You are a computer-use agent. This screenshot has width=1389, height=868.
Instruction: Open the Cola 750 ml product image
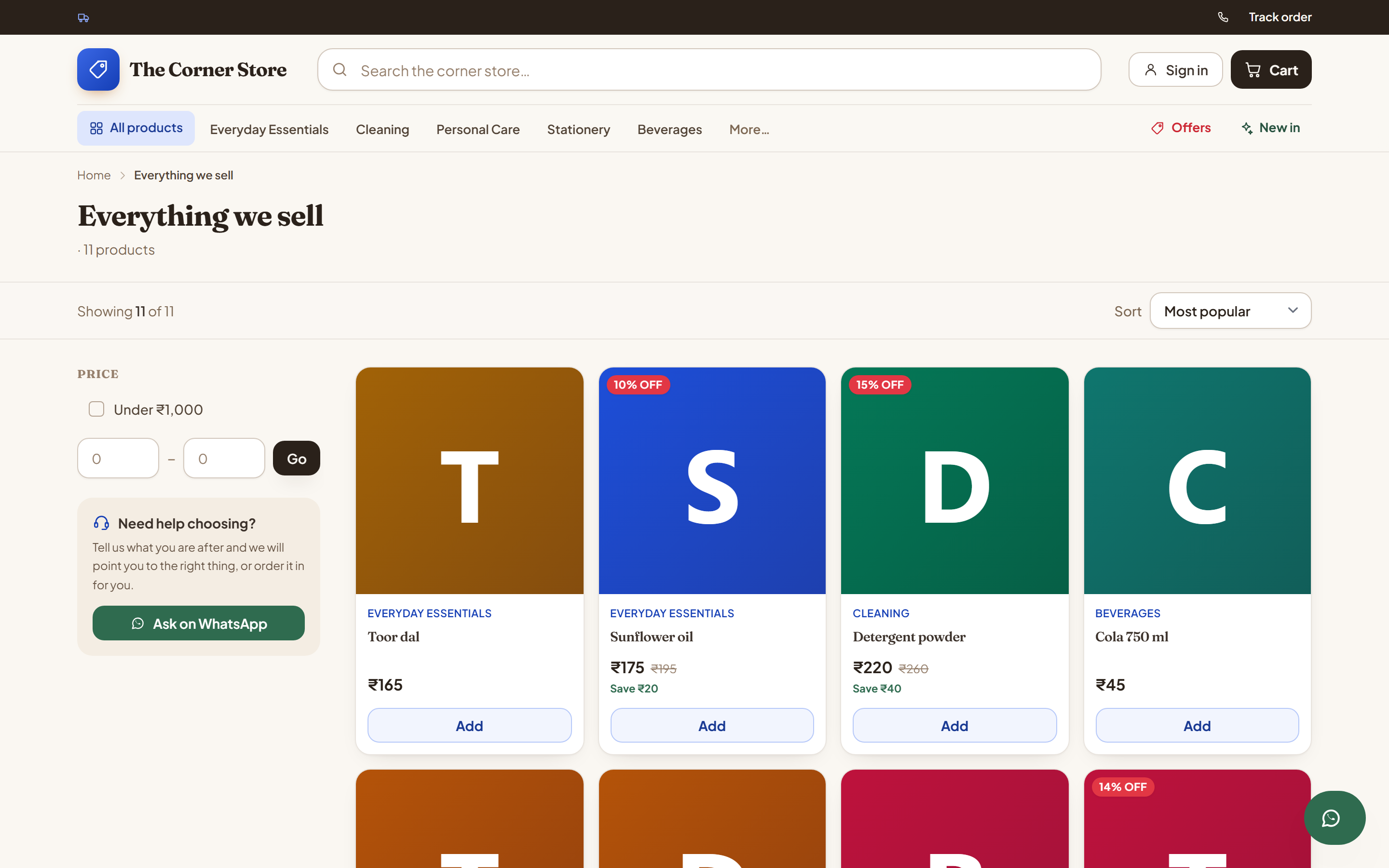(x=1198, y=481)
